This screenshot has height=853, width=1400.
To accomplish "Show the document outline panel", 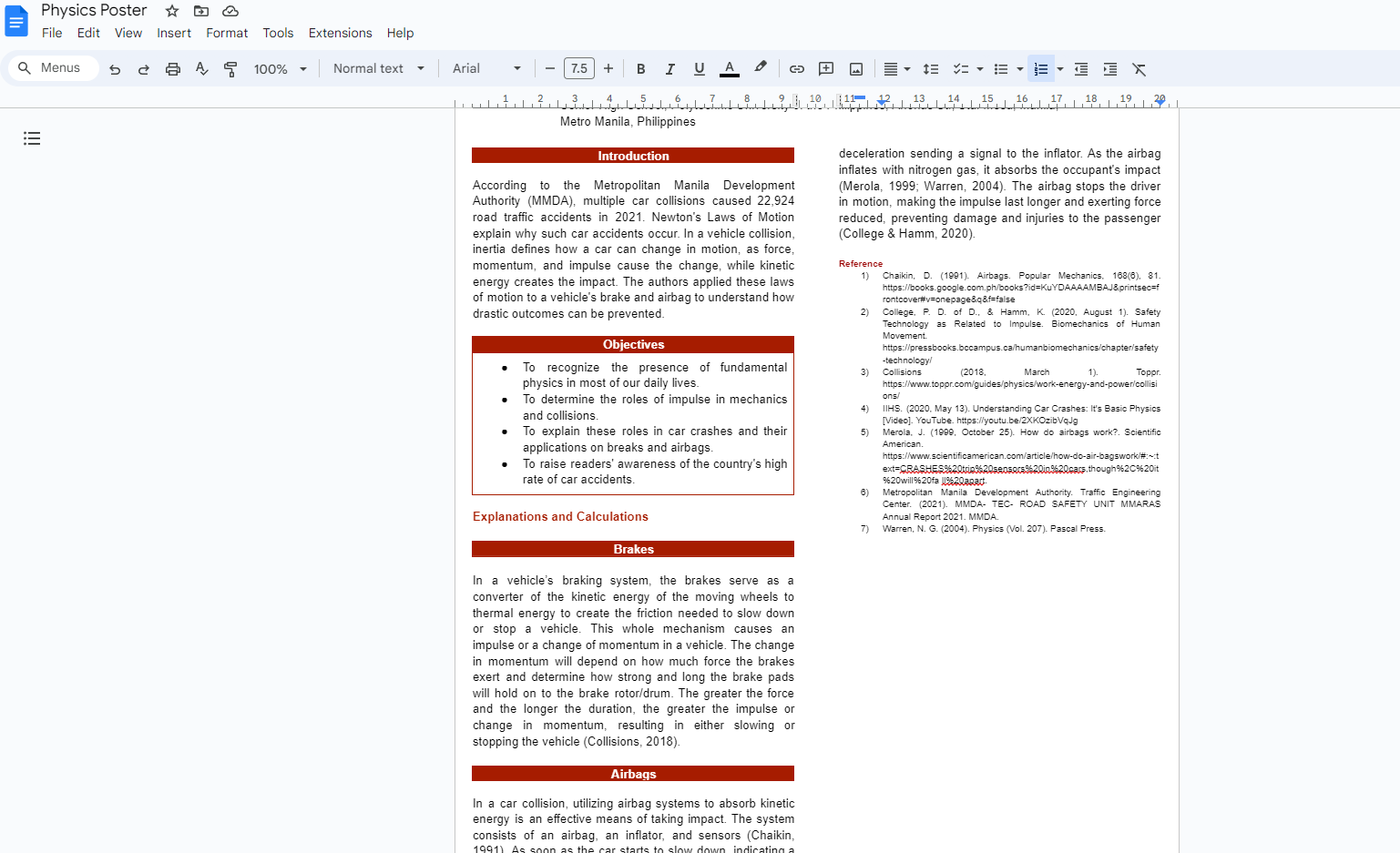I will [32, 138].
